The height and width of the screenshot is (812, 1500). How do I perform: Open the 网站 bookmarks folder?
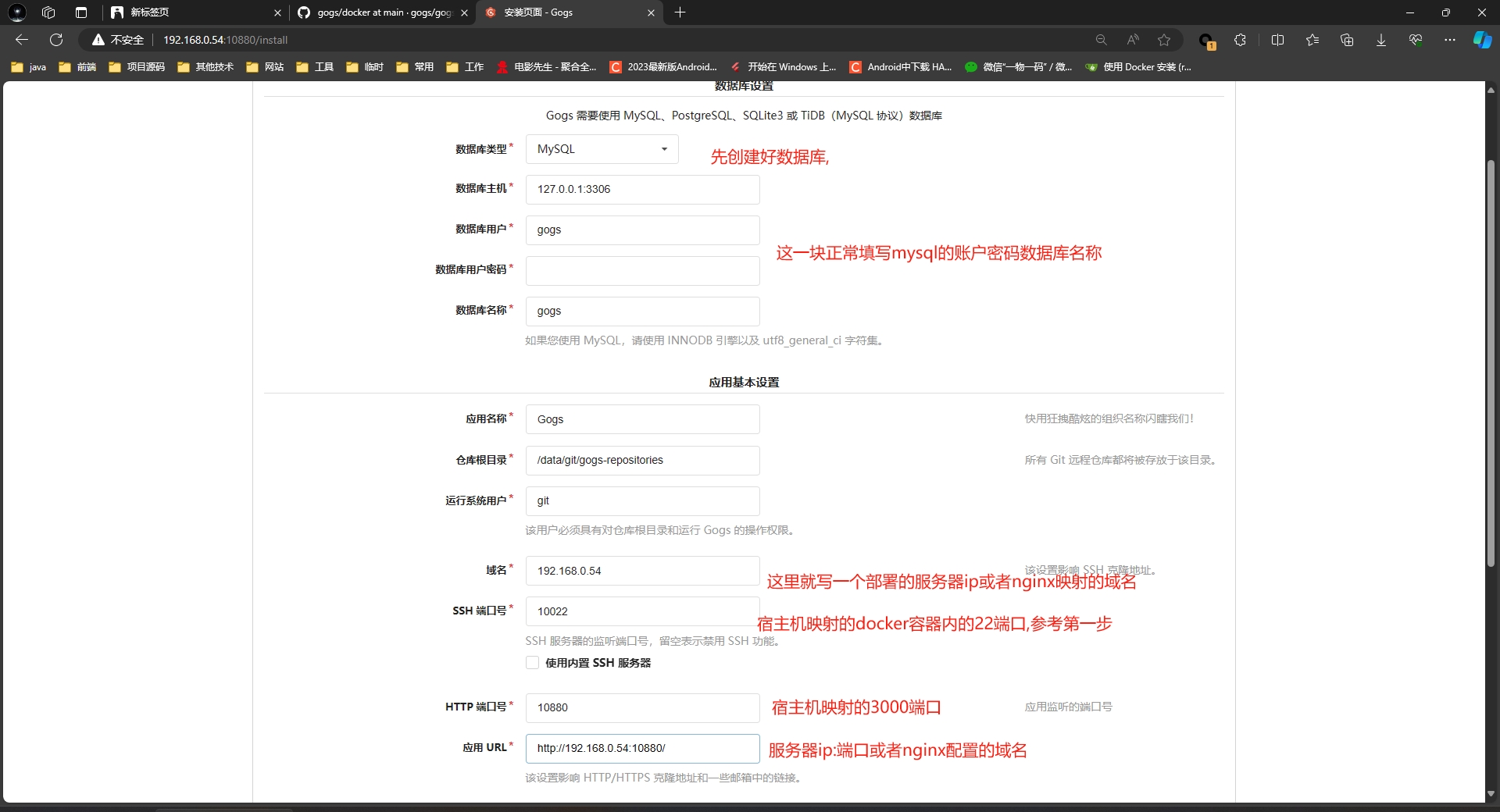point(266,67)
